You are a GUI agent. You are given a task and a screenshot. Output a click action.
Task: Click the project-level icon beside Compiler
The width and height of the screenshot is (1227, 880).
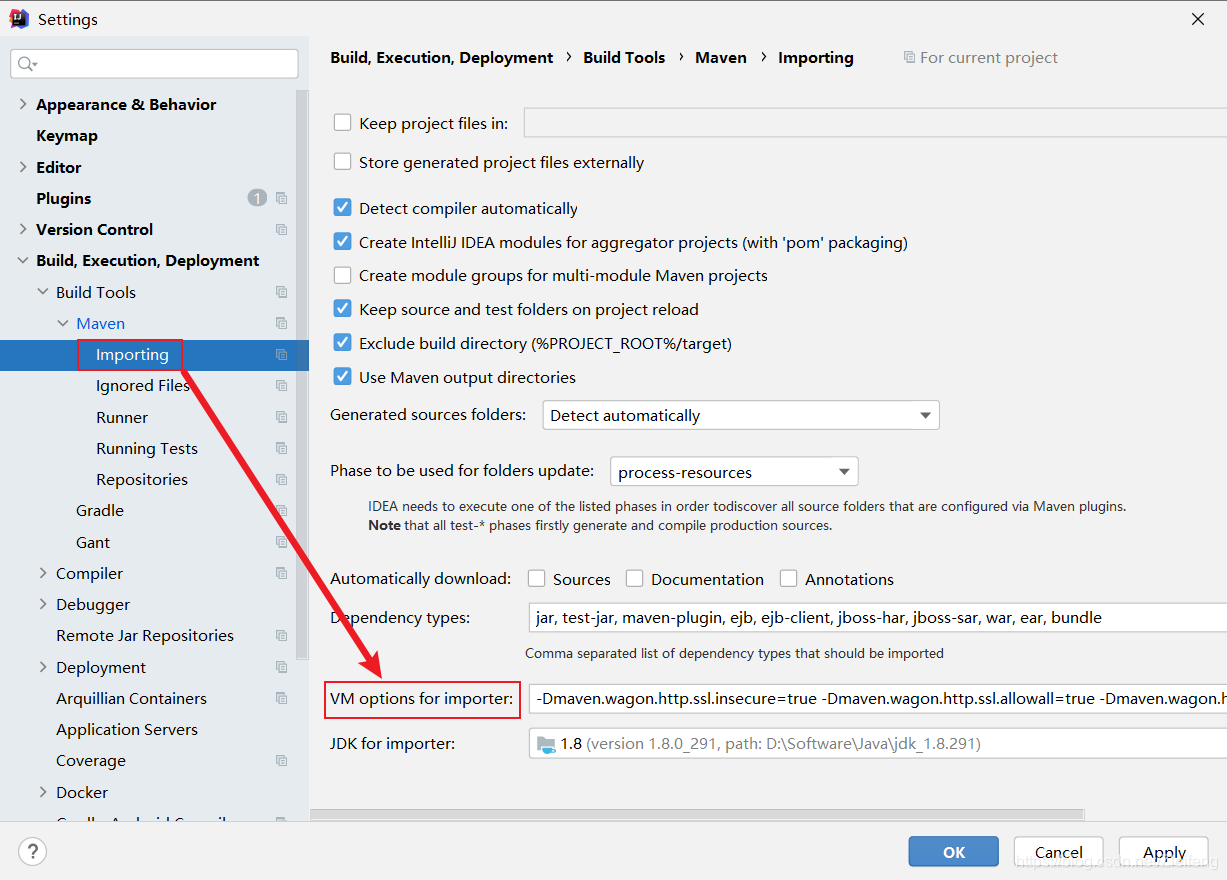tap(281, 573)
